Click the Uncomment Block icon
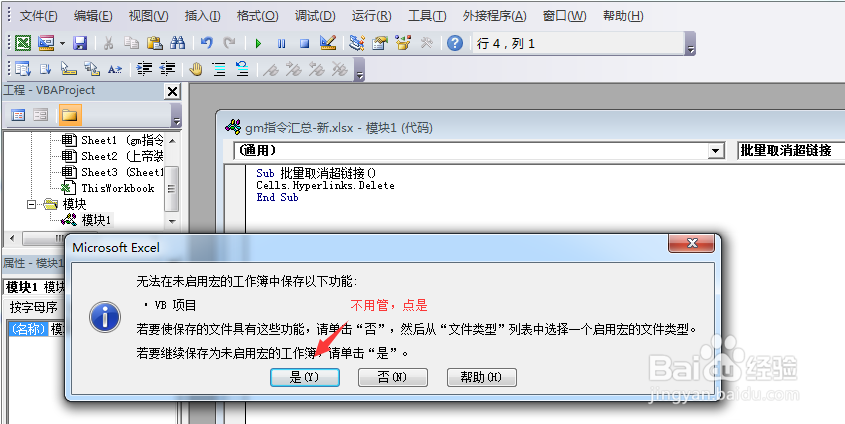Viewport: 845px width, 424px height. 242,69
